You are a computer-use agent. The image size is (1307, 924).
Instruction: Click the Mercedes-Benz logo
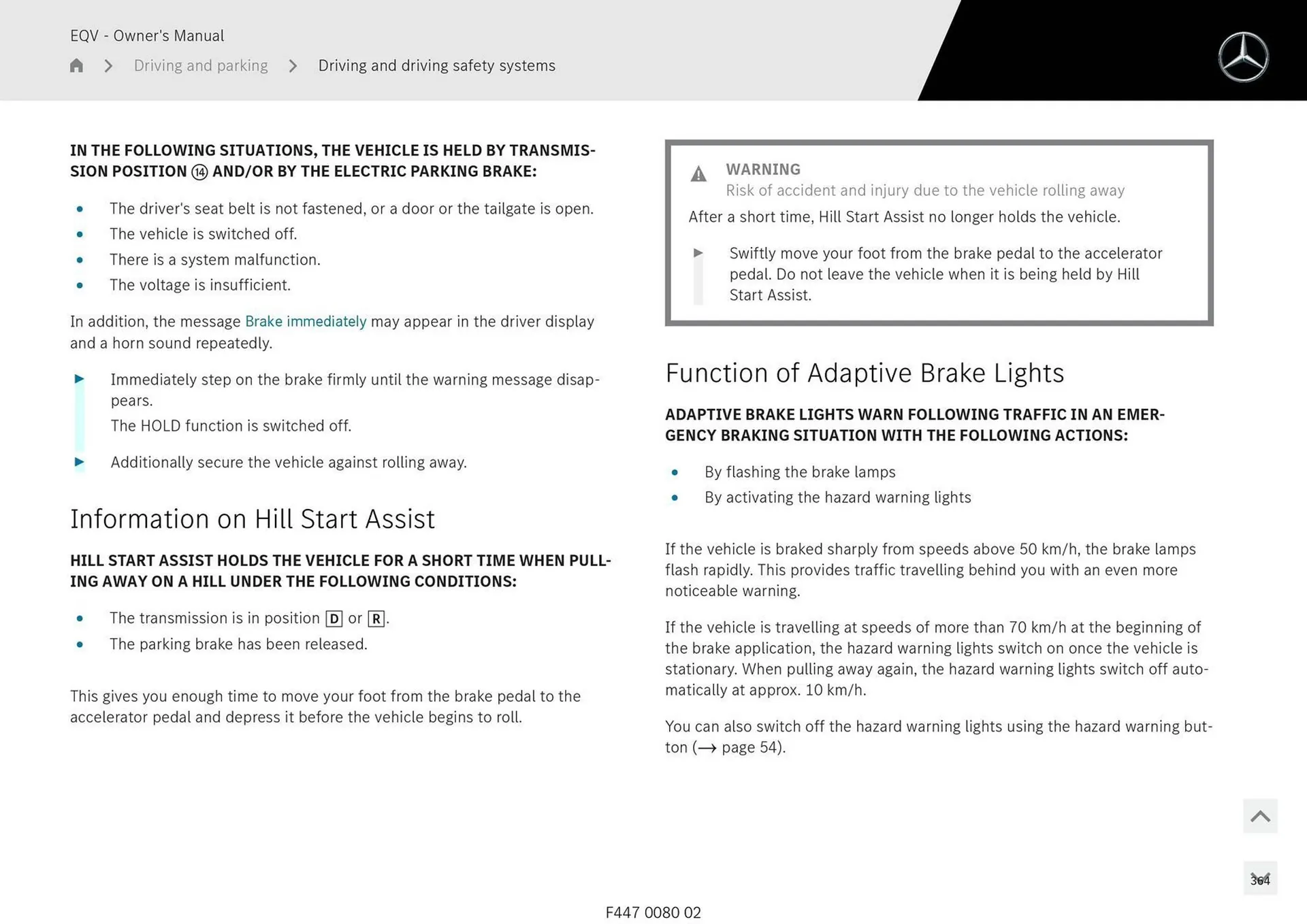1244,56
